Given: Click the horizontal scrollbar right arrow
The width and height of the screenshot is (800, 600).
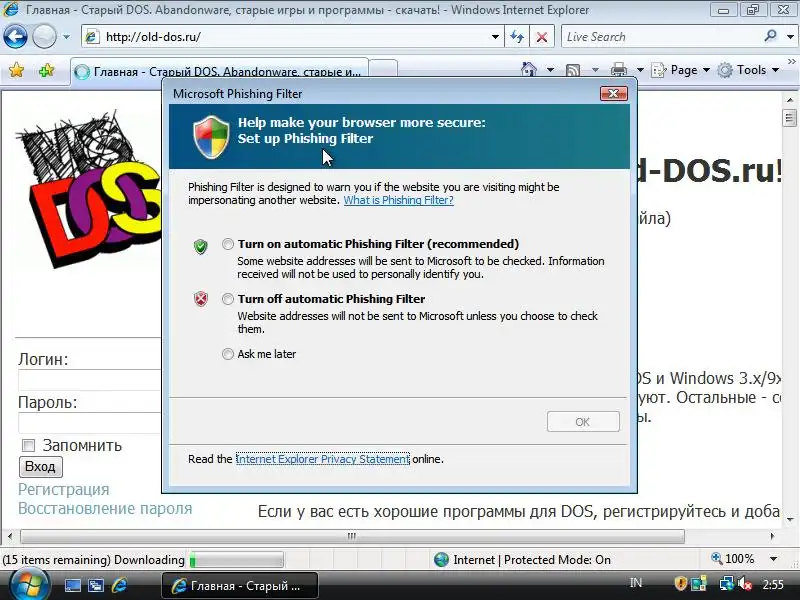Looking at the screenshot, I should pos(772,536).
